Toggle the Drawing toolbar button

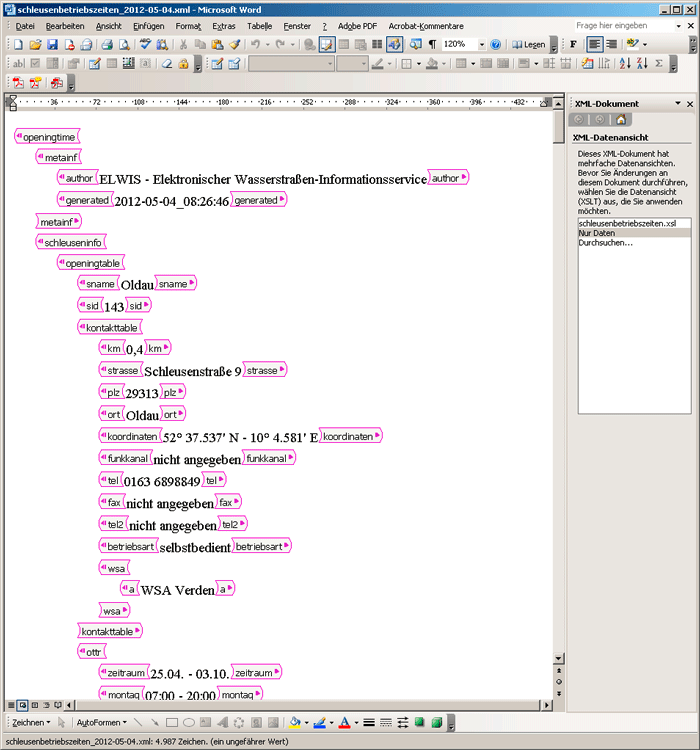click(x=395, y=44)
